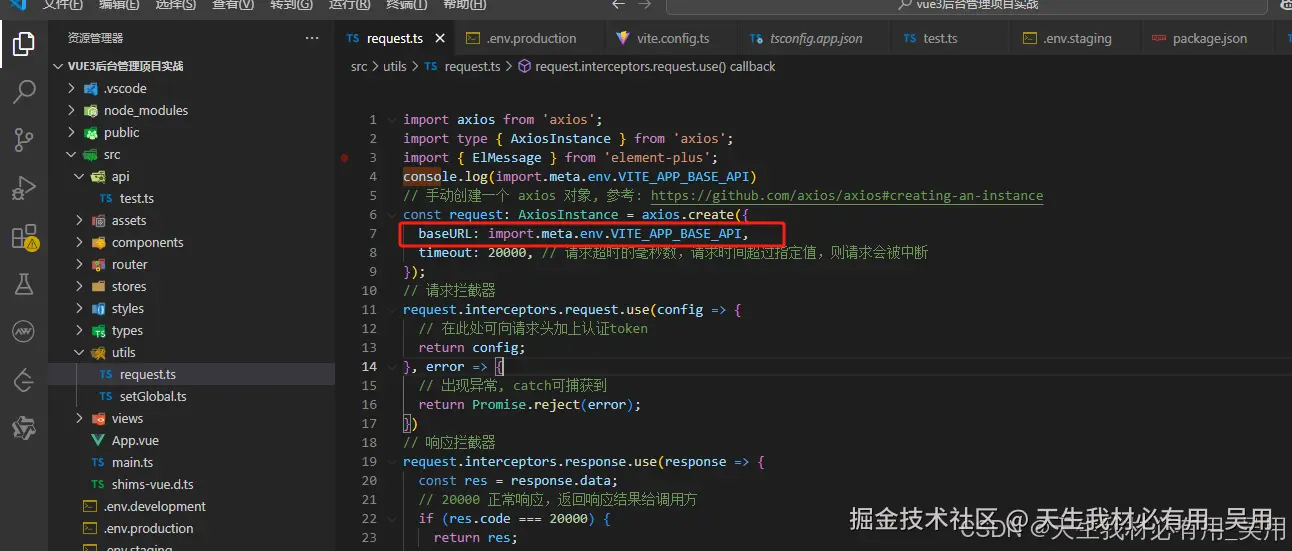Click 'response.data' in line 20
The width and height of the screenshot is (1292, 551).
click(560, 480)
